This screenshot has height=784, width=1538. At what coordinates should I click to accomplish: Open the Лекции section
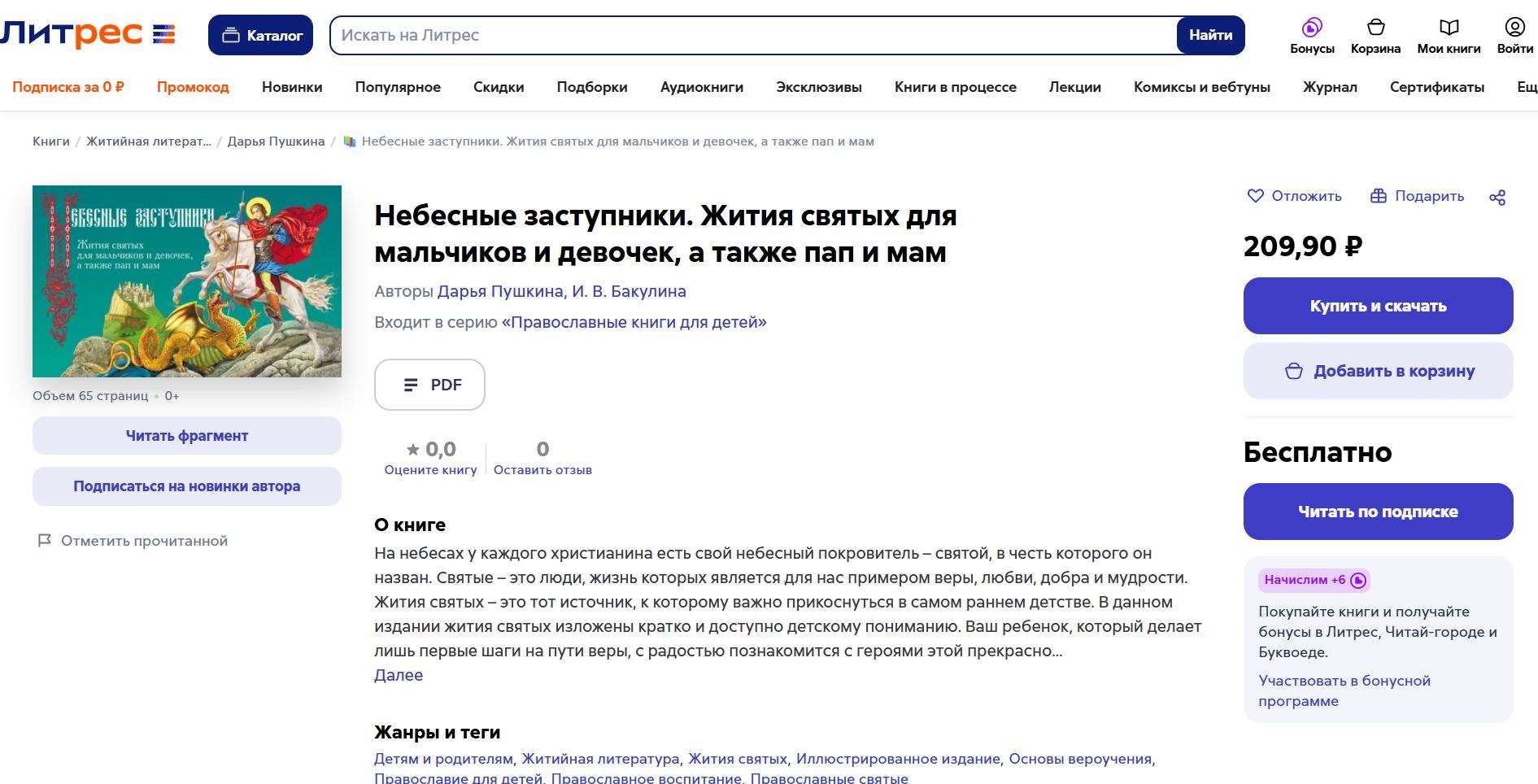1075,87
